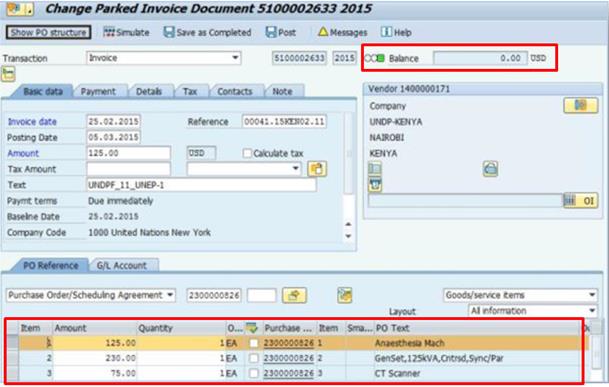This screenshot has height=387, width=609.
Task: Click the green balance status light
Action: pyautogui.click(x=381, y=58)
